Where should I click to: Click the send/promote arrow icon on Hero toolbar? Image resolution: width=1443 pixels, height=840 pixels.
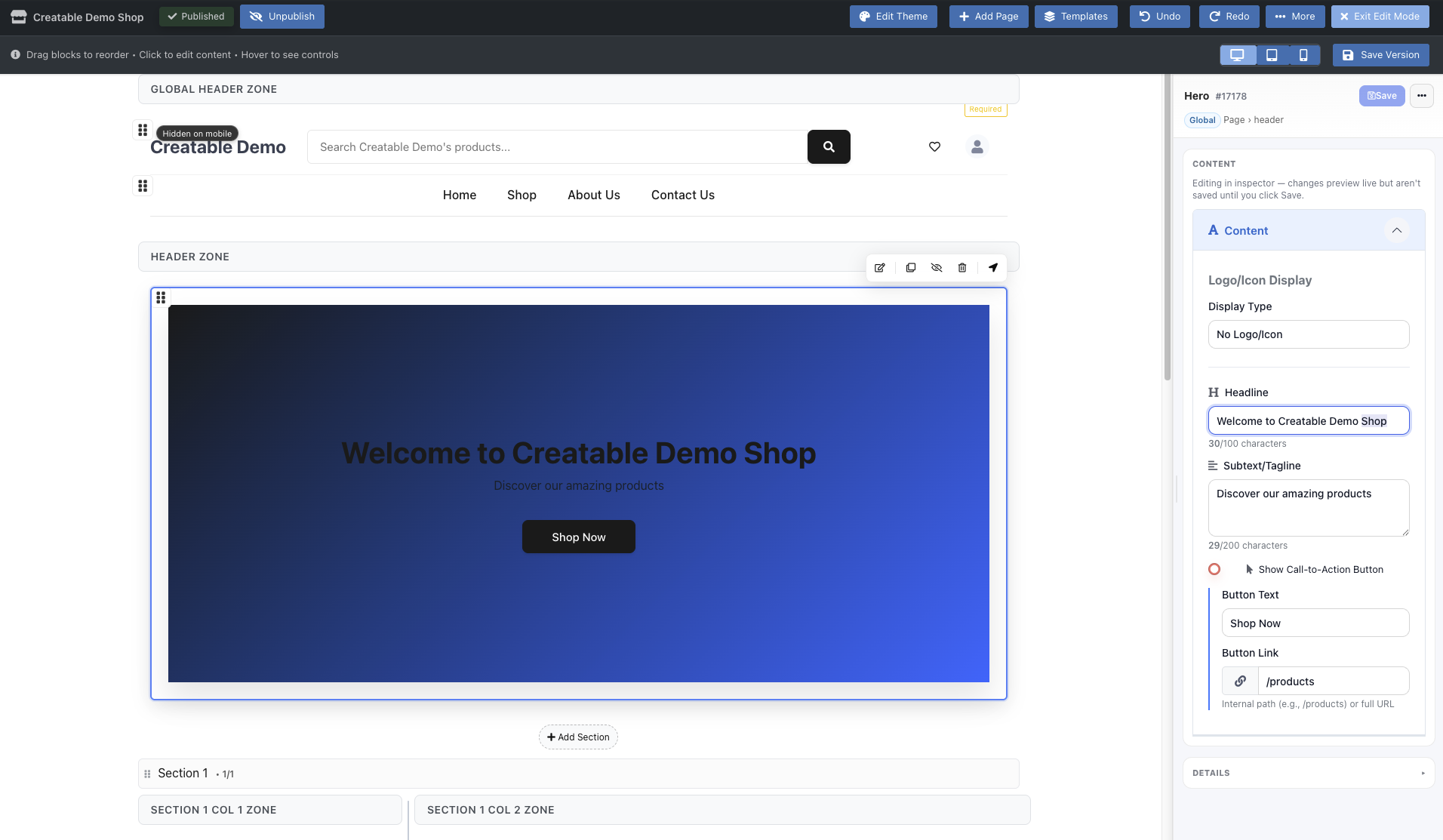(x=992, y=267)
